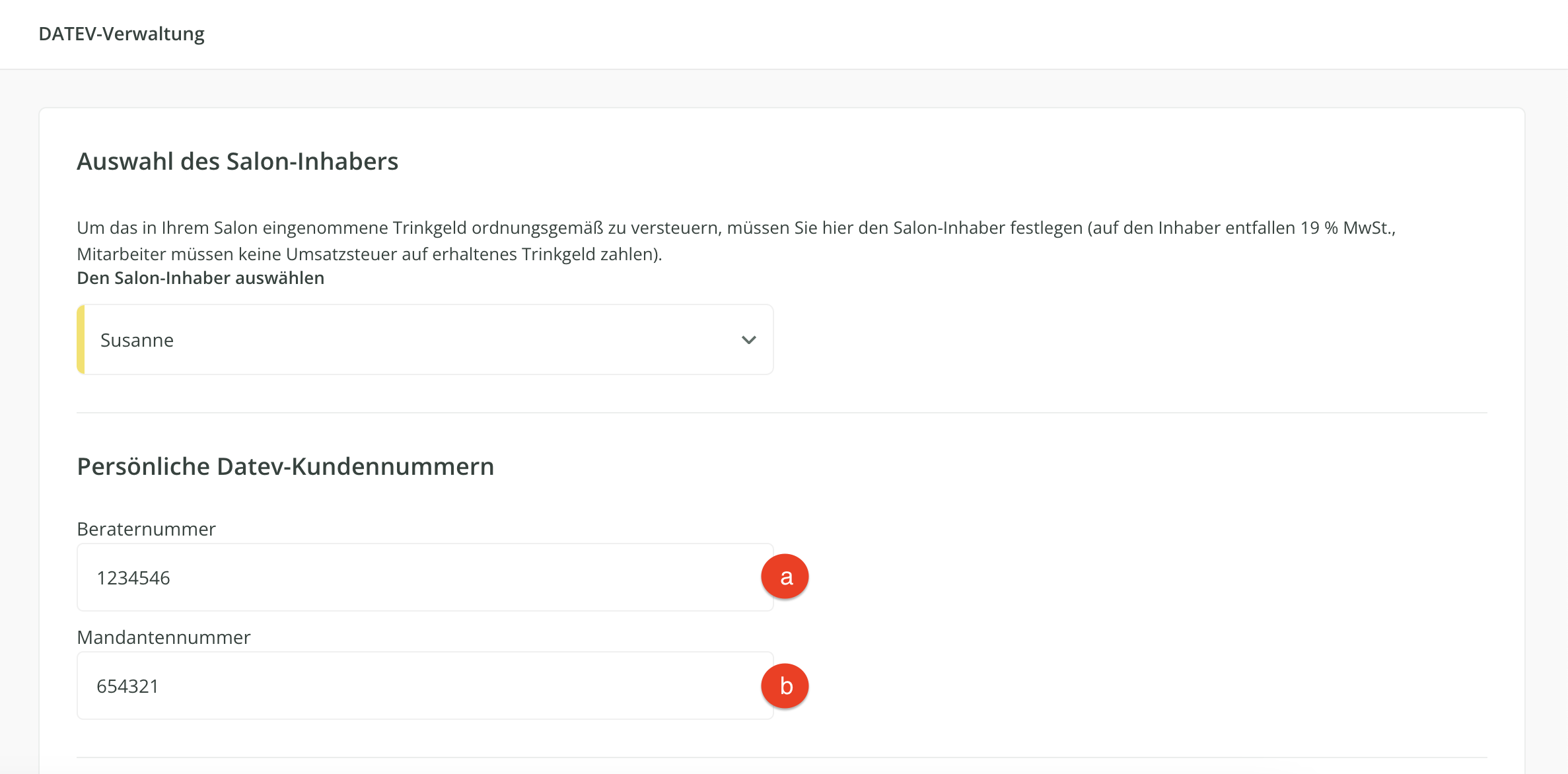Click the red marker labeled b

click(x=785, y=686)
